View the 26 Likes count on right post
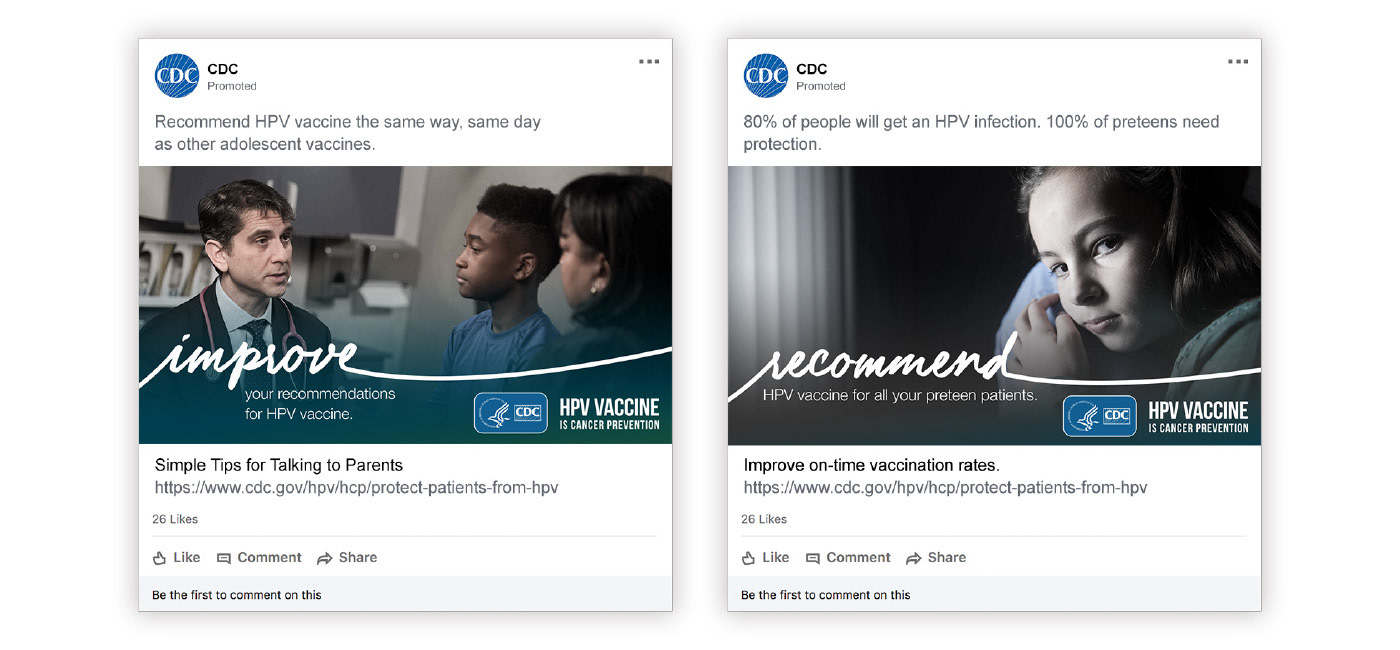The height and width of the screenshot is (650, 1400). point(764,519)
